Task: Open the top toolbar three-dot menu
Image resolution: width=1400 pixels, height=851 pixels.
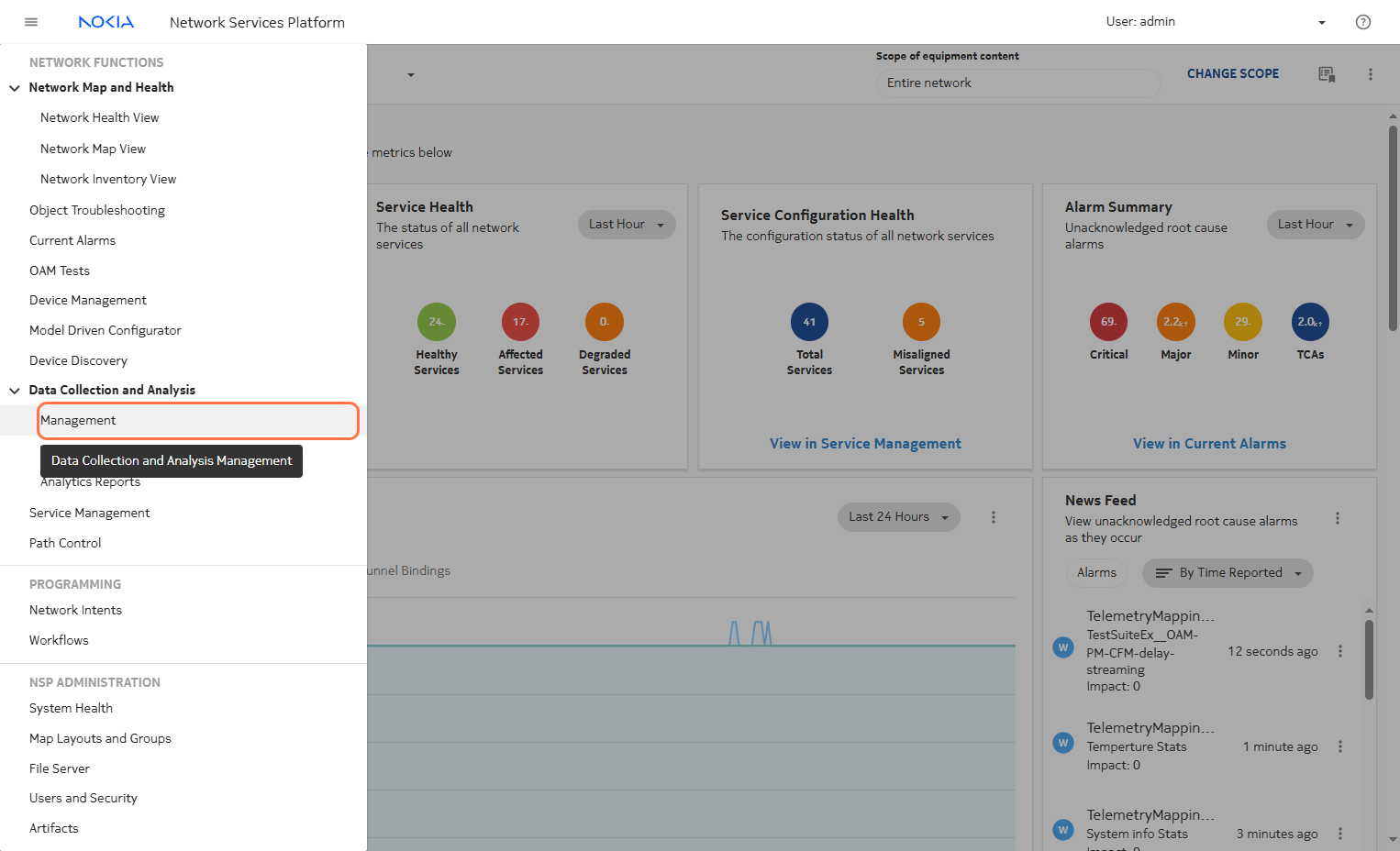Action: [x=1370, y=74]
